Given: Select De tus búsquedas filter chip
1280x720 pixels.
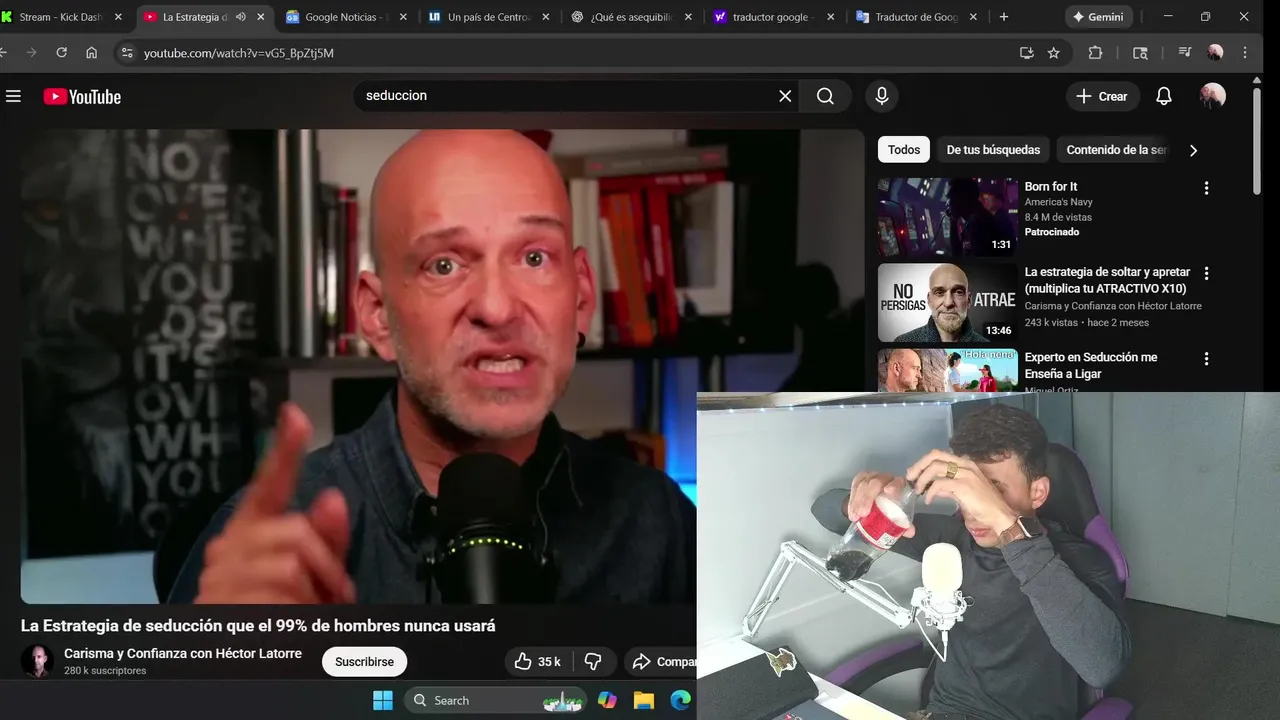Looking at the screenshot, I should point(993,150).
